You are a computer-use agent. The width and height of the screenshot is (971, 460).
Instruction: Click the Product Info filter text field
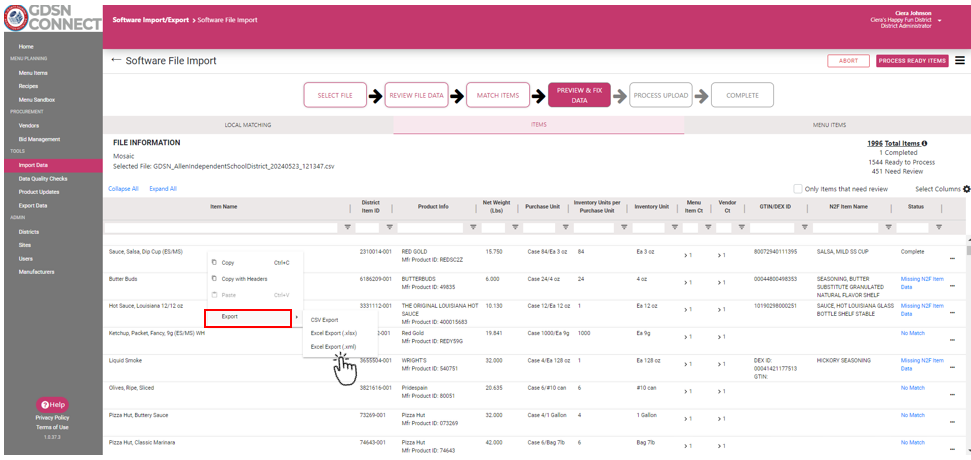[x=430, y=228]
